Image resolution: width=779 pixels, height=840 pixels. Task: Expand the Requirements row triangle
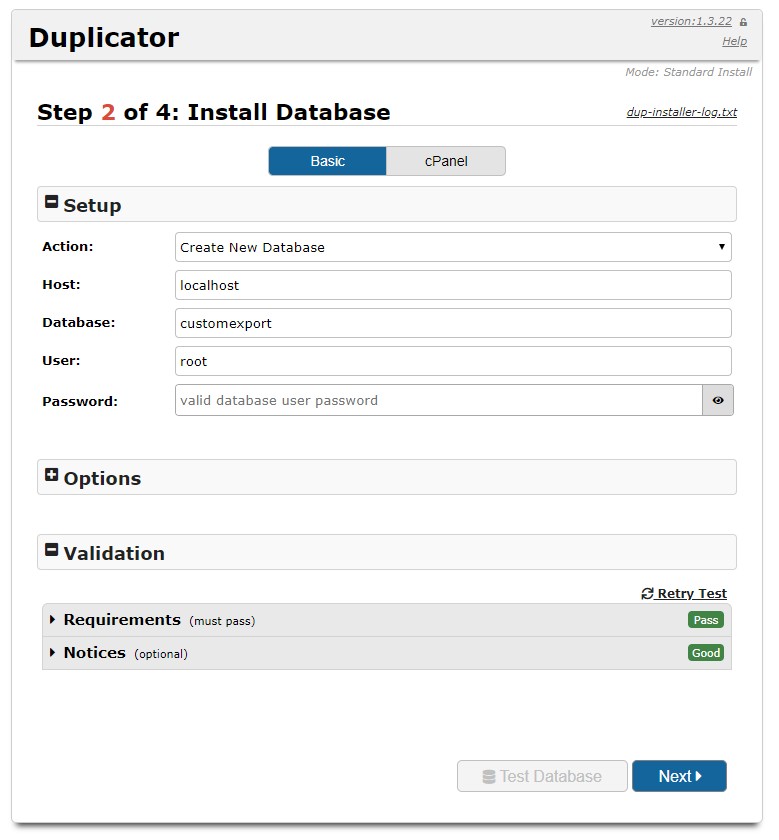coord(53,620)
